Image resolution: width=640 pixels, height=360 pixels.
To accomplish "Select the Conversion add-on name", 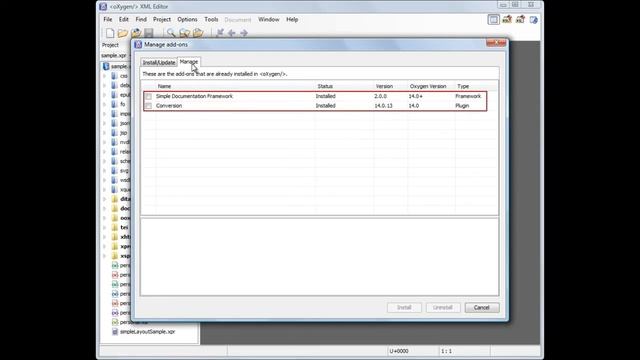I will [x=169, y=106].
